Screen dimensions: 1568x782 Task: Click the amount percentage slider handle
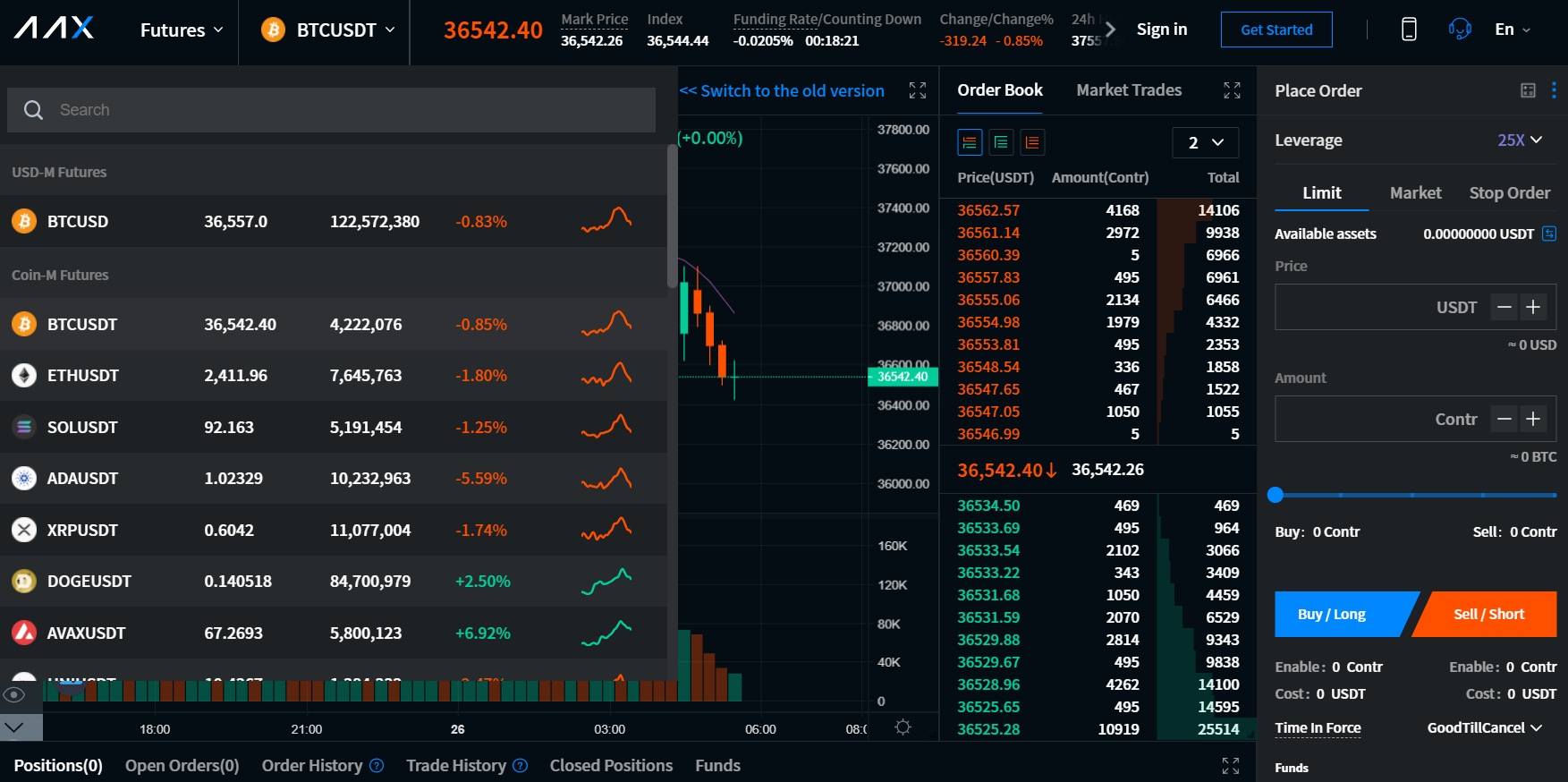tap(1276, 495)
